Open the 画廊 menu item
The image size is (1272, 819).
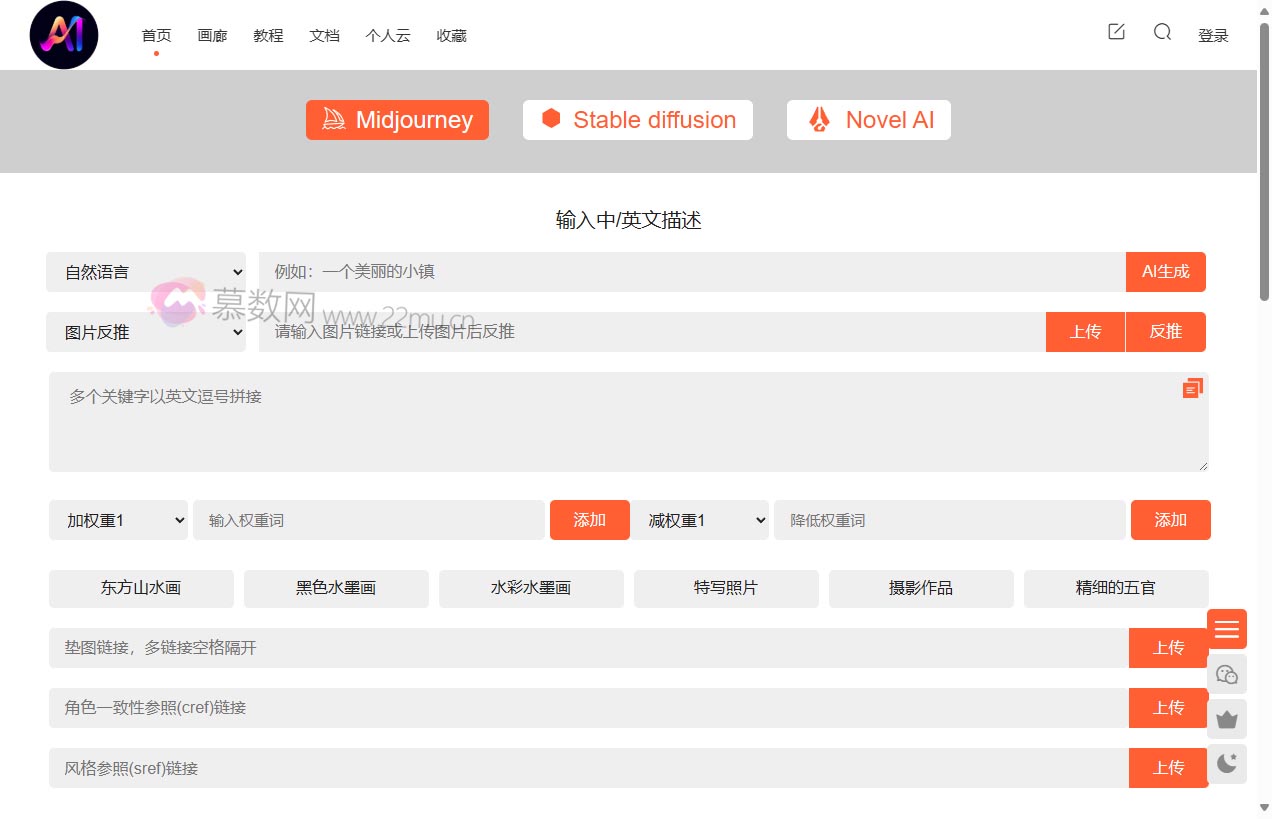coord(212,36)
